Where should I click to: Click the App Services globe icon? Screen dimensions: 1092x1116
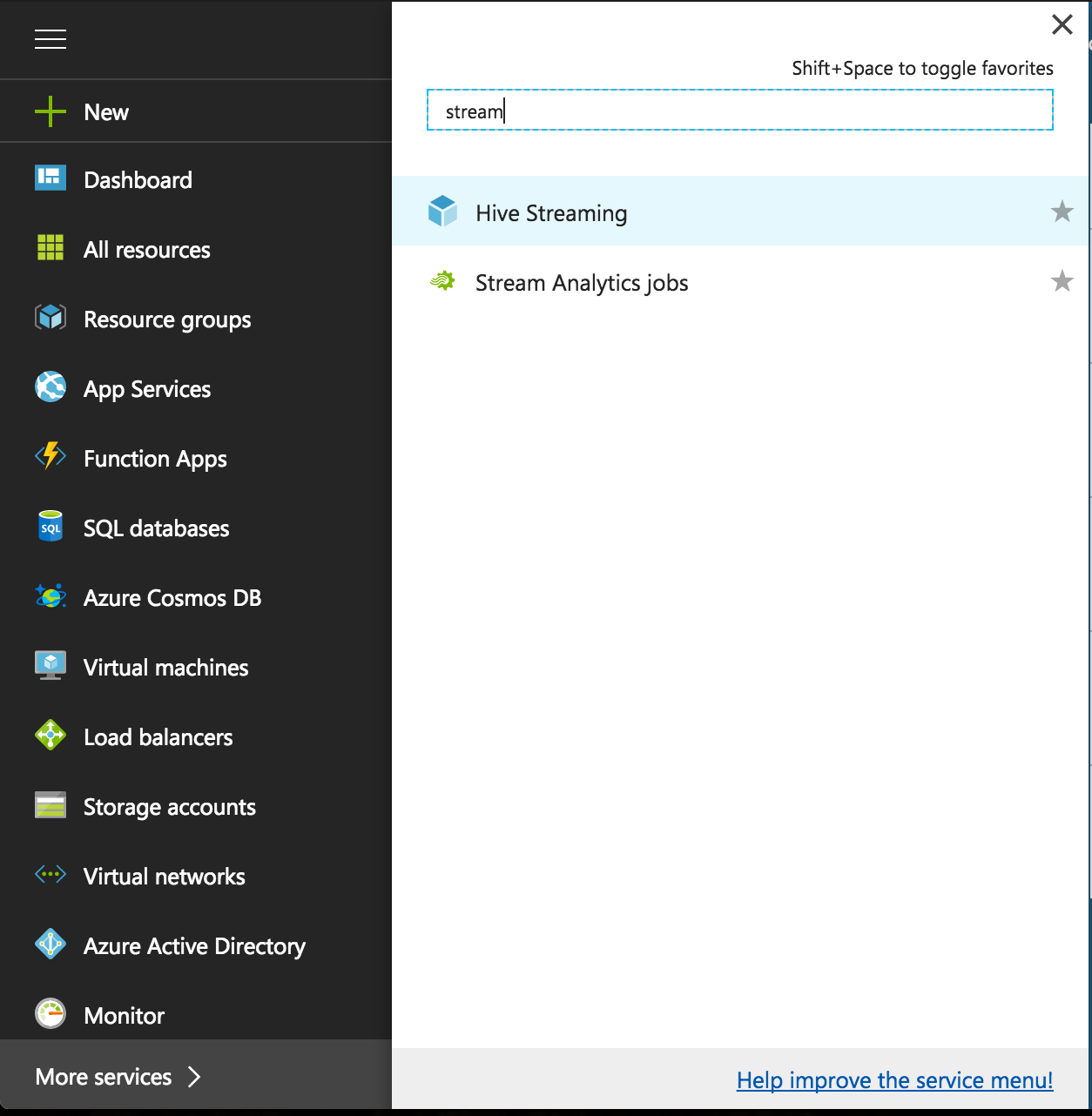point(51,387)
